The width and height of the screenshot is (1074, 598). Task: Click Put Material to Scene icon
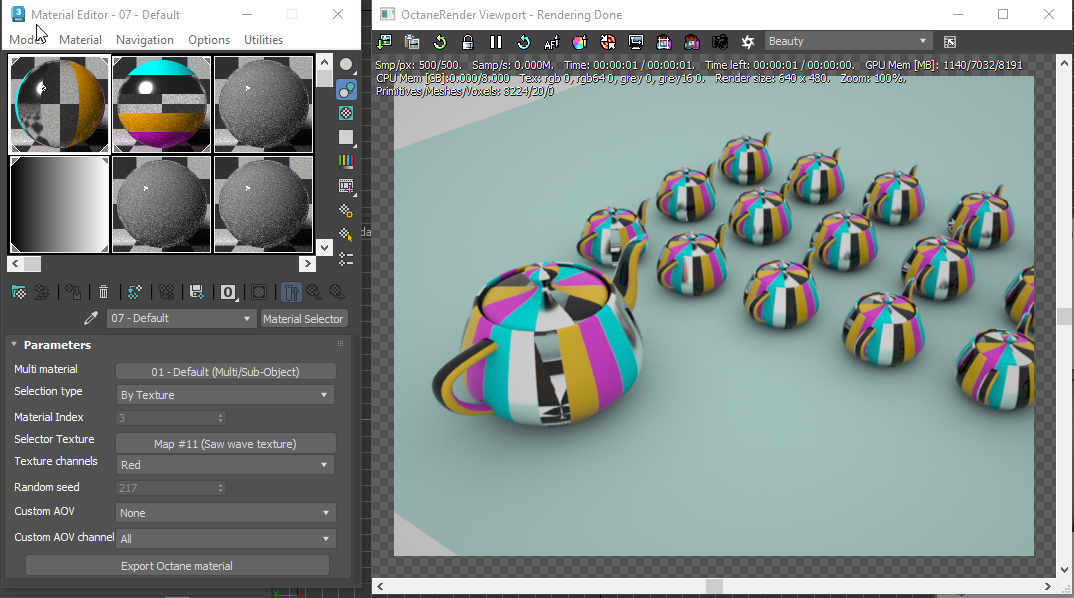(x=42, y=292)
